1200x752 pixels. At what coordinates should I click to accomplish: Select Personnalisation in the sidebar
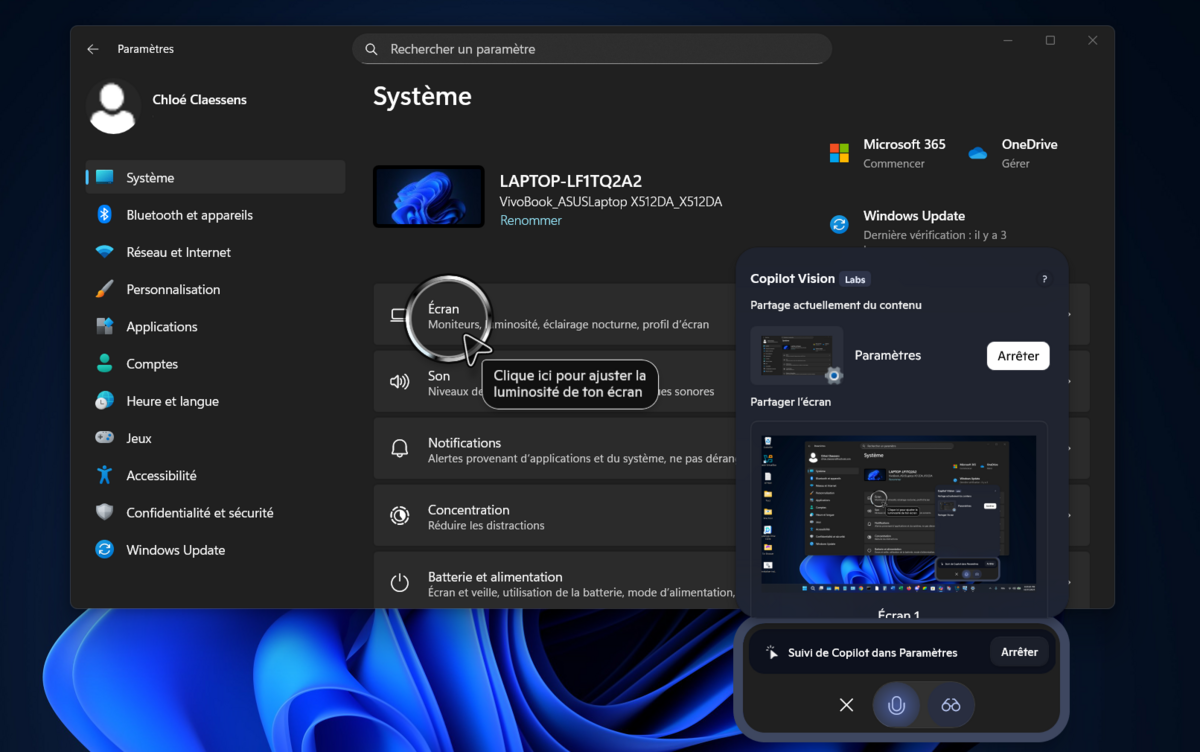point(173,289)
